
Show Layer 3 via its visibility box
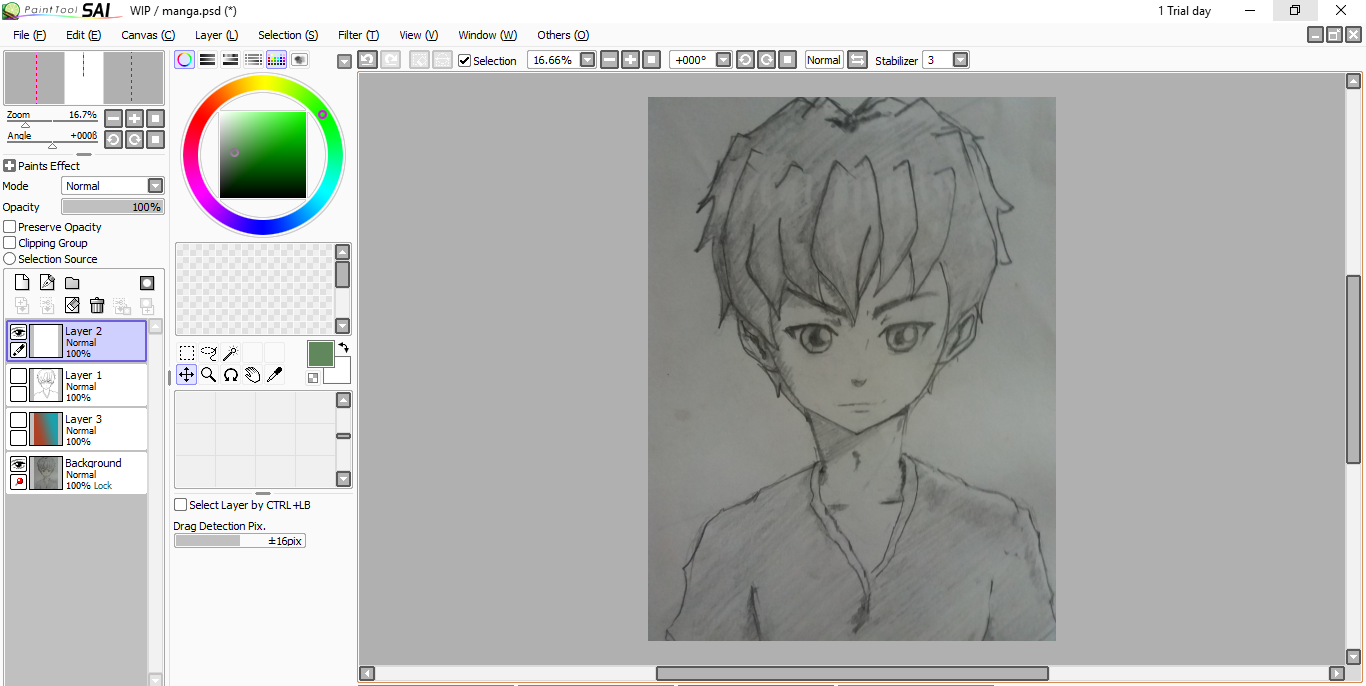[x=19, y=420]
